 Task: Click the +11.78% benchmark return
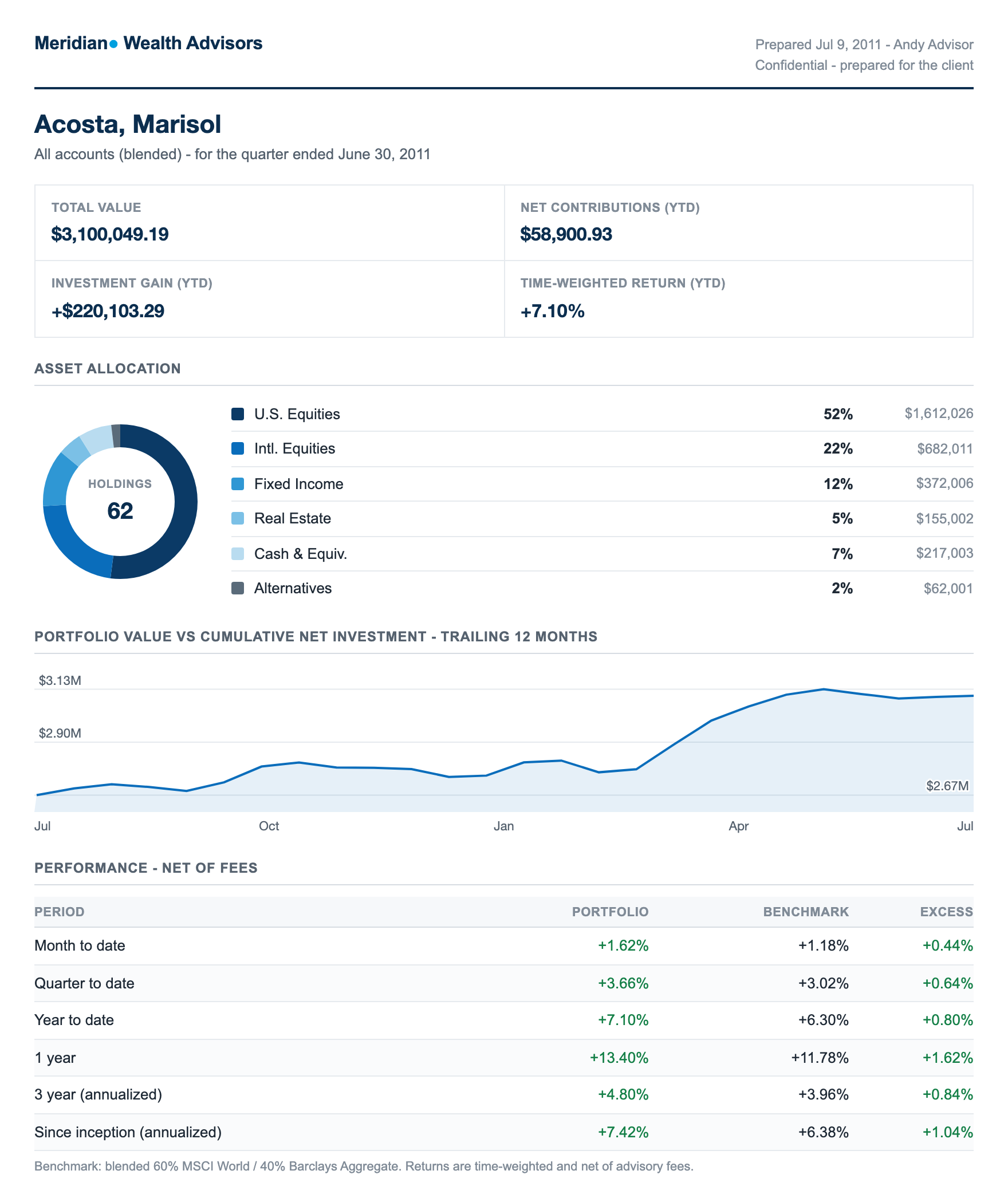[820, 1058]
